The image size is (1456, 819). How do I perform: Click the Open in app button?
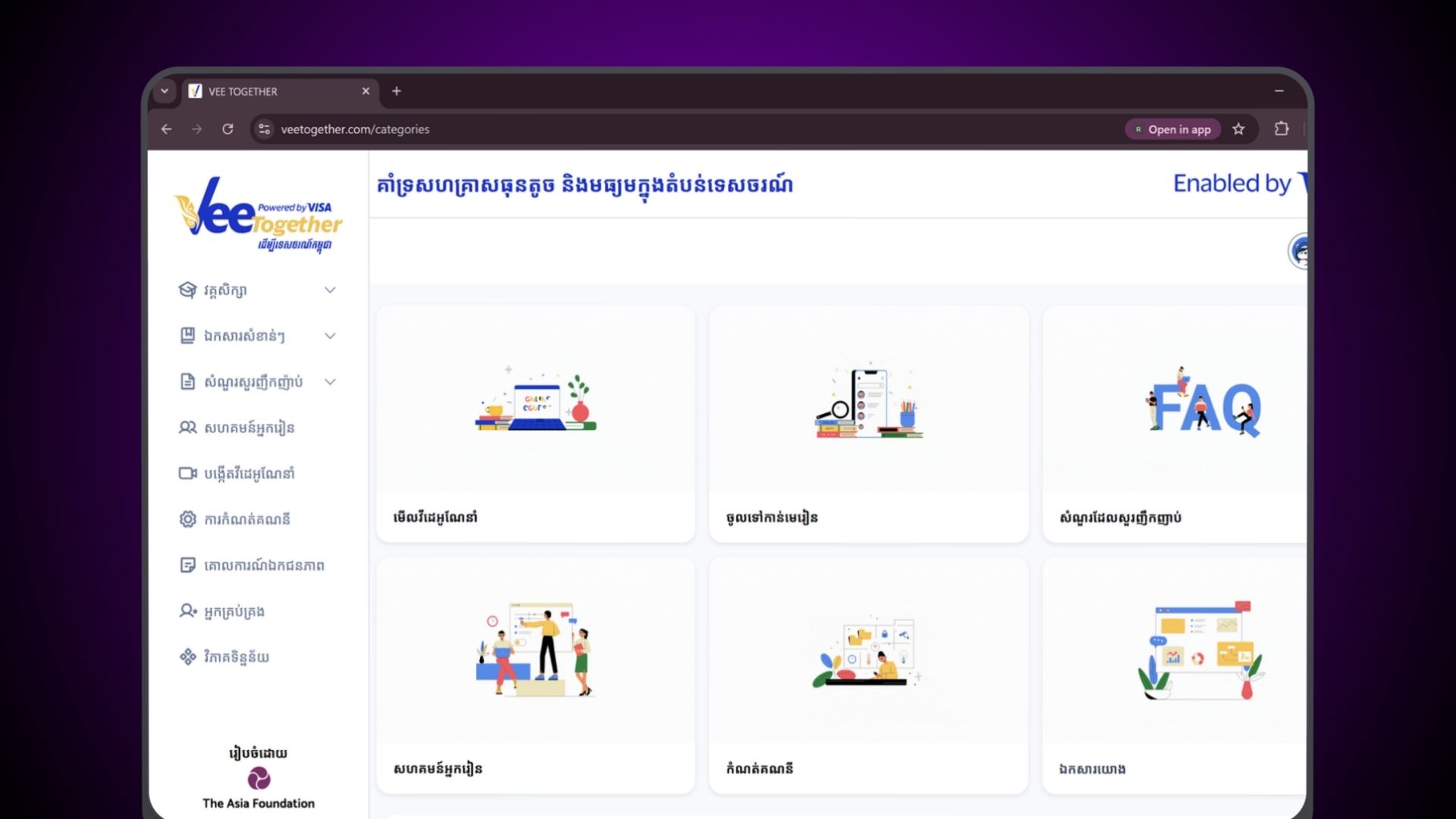pos(1172,130)
